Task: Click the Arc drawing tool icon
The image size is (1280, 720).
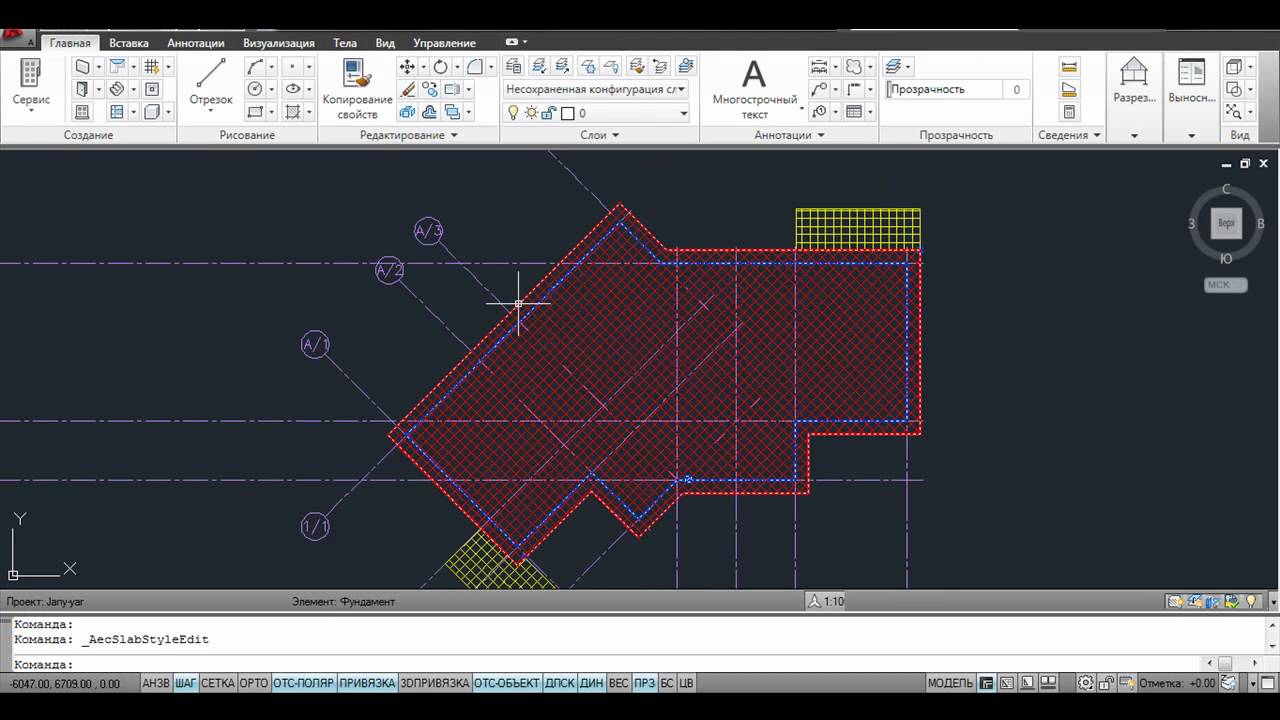Action: coord(255,67)
